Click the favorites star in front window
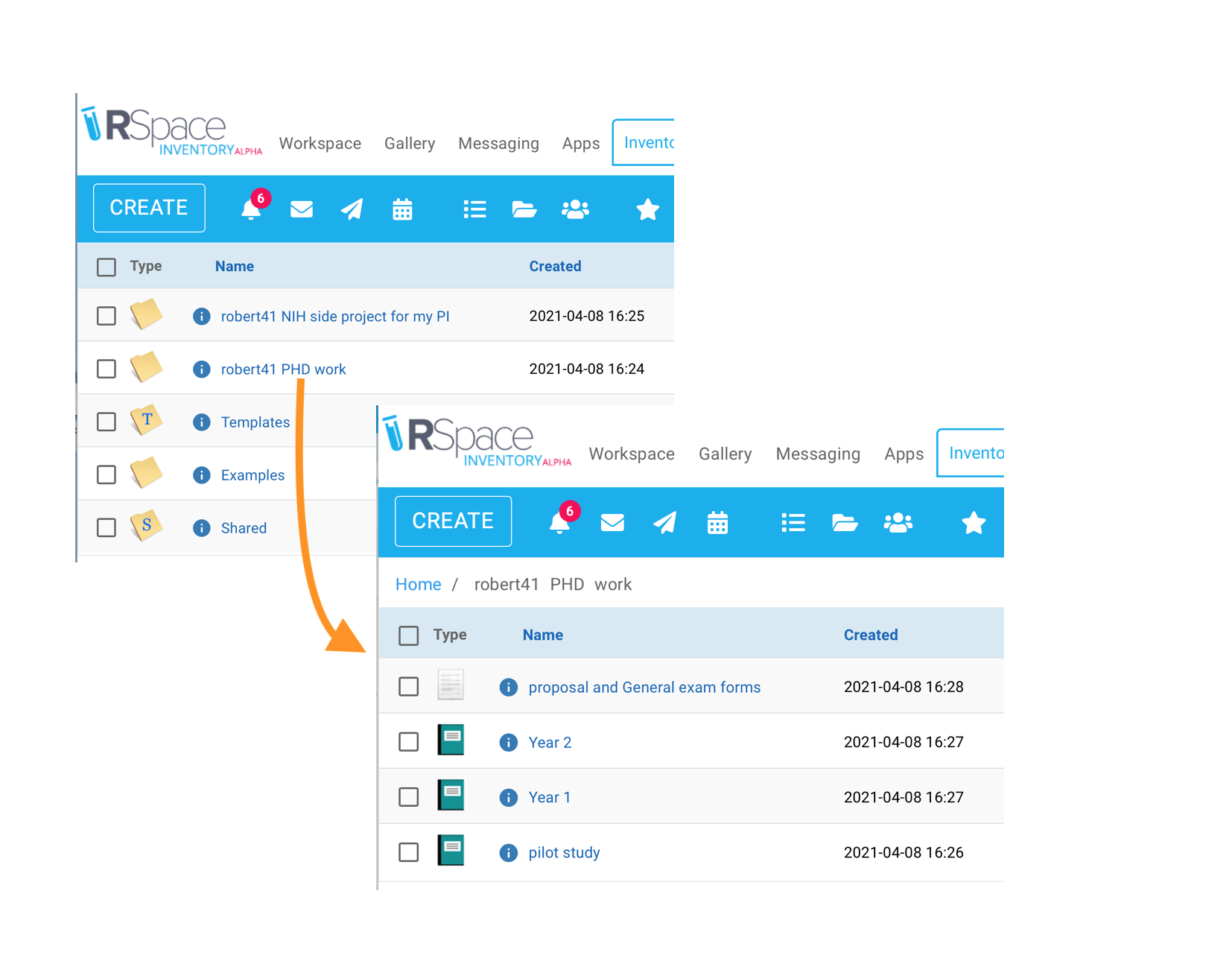The image size is (1232, 961). pyautogui.click(x=974, y=522)
